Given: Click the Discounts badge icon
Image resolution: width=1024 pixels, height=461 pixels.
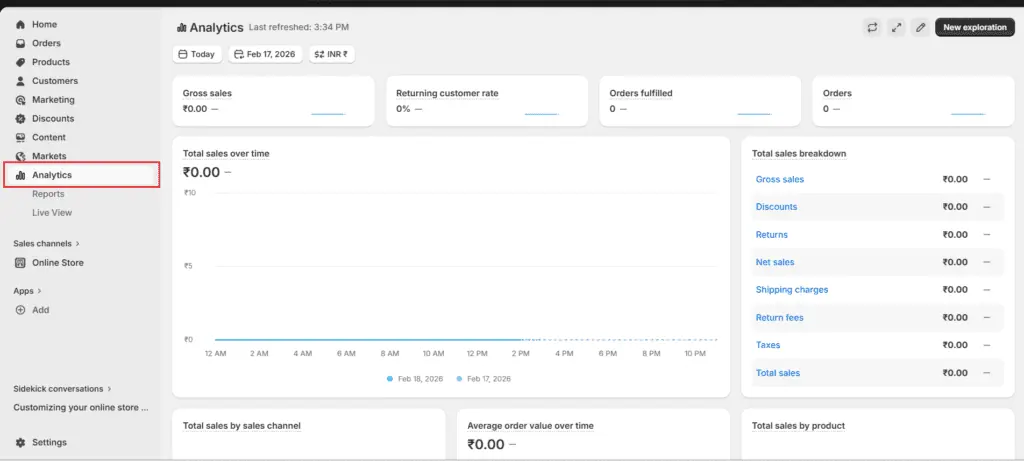Looking at the screenshot, I should pyautogui.click(x=20, y=119).
